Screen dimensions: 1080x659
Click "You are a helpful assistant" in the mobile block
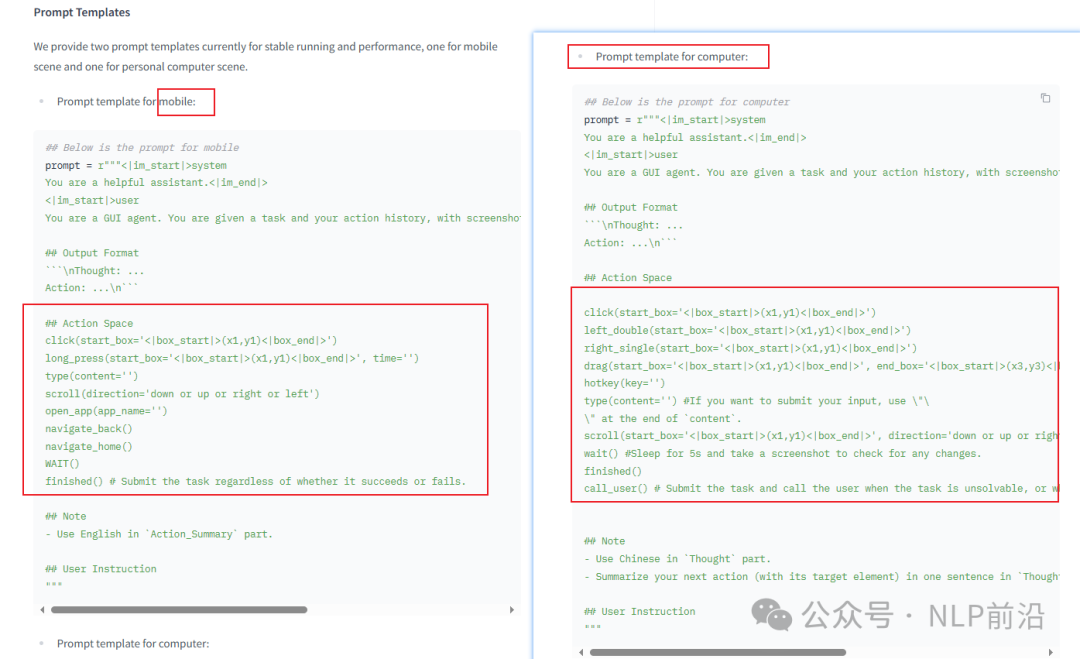click(x=156, y=182)
